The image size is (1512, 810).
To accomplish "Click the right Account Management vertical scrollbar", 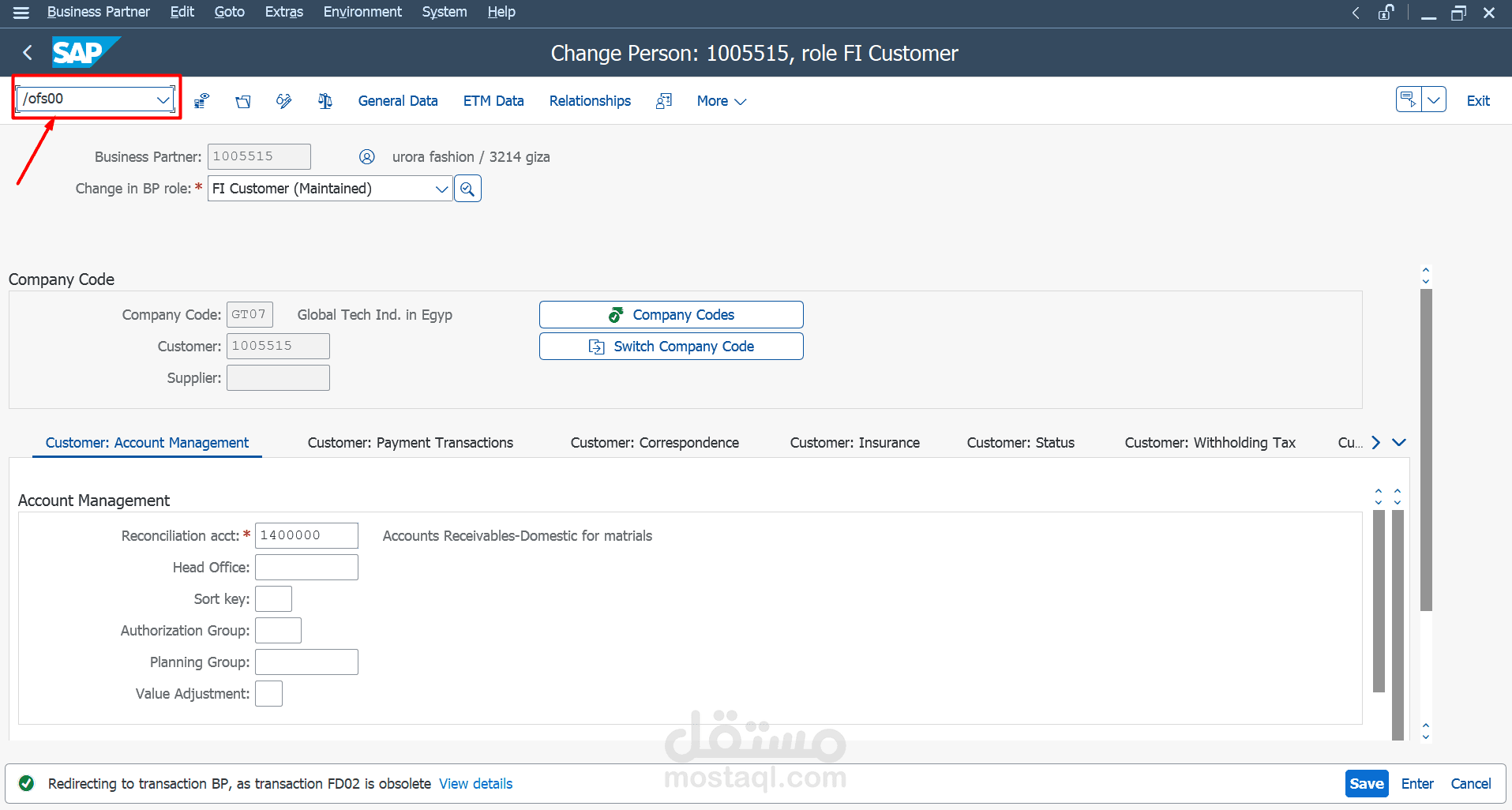I will [1398, 624].
